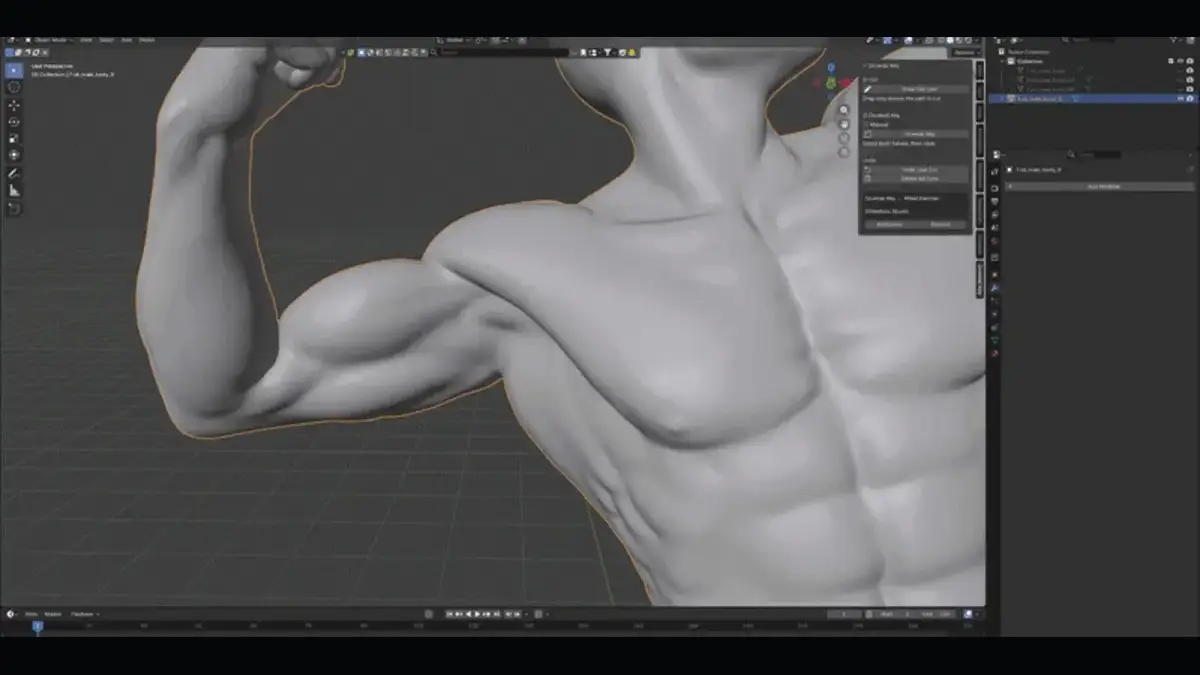Click the Properties editor search field

point(1095,154)
